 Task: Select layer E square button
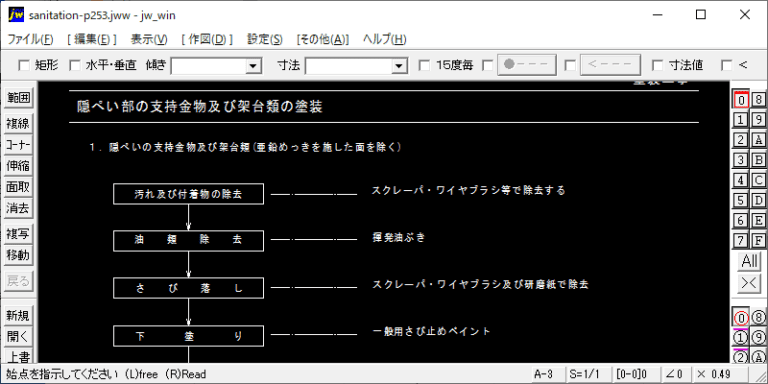click(x=759, y=220)
